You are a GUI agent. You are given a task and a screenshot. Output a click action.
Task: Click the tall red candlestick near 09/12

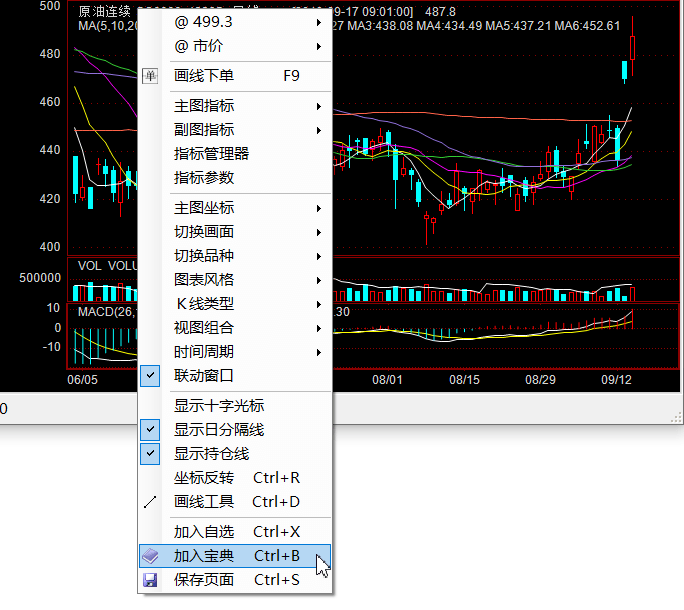(x=633, y=47)
